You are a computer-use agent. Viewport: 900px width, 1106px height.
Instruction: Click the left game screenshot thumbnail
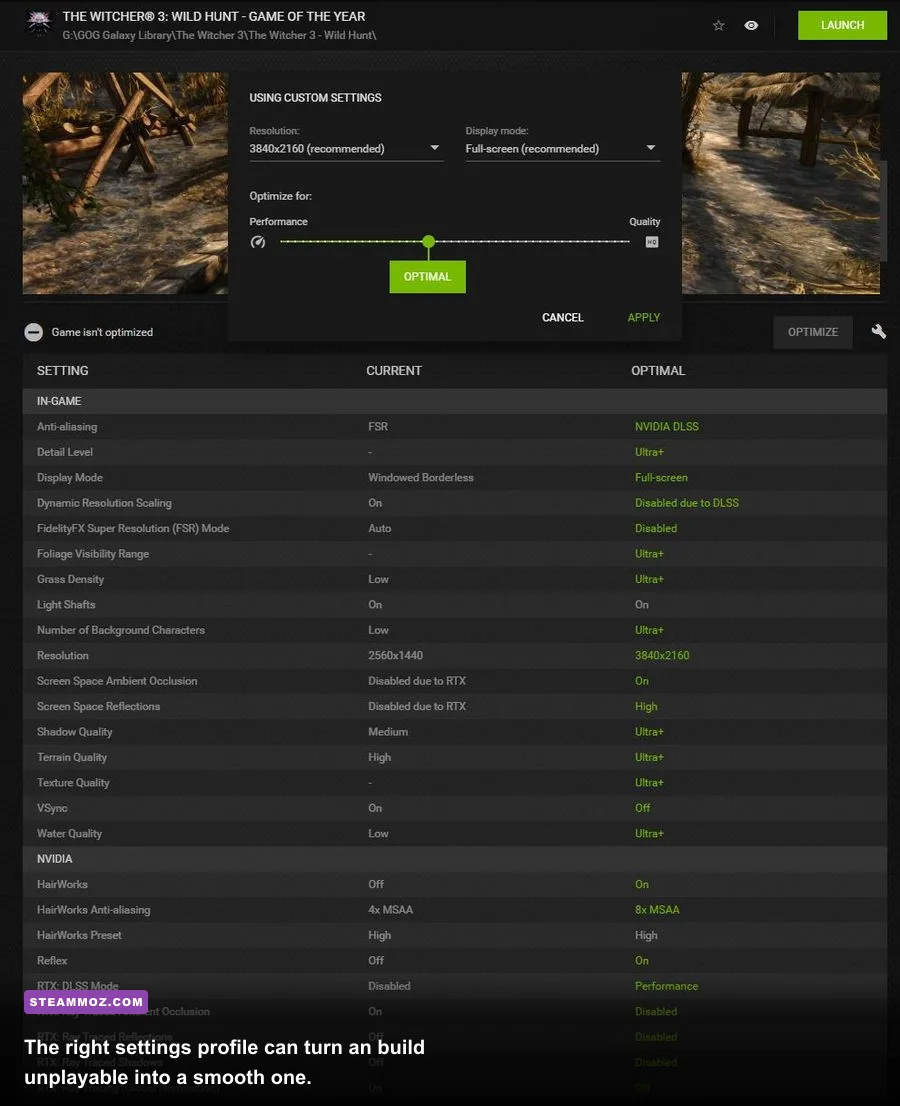[125, 183]
